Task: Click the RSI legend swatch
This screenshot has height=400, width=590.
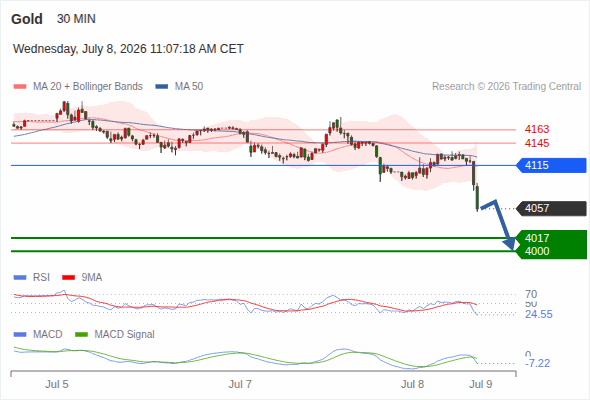Action: pyautogui.click(x=20, y=278)
